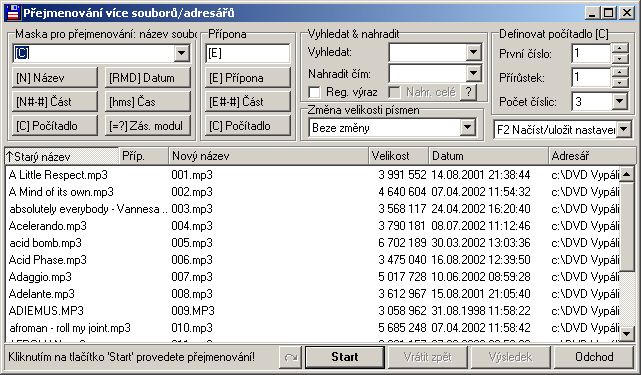Screen dimensions: 641x375
Task: Click the application icon in the title bar
Action: (x=13, y=13)
